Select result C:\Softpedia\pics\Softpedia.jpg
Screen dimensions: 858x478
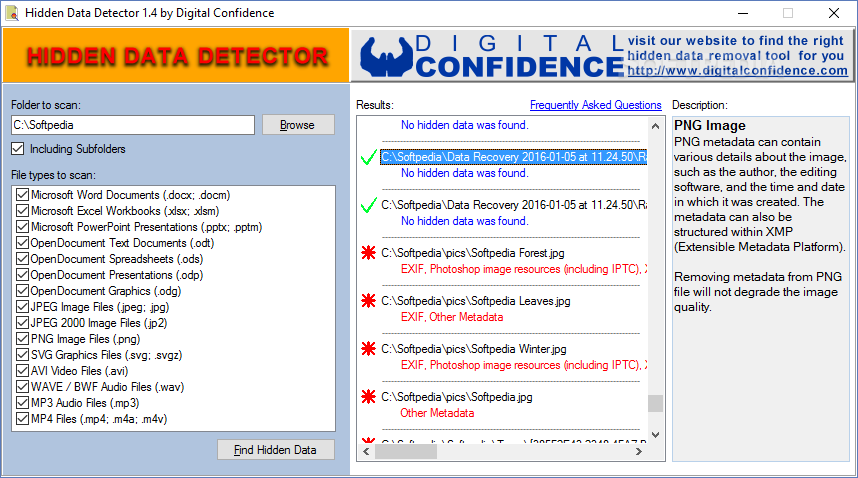coord(457,397)
